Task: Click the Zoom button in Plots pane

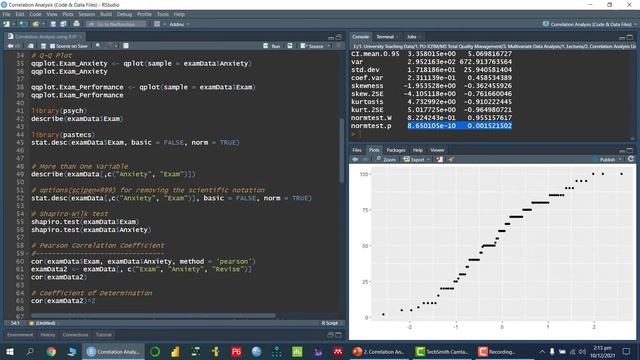Action: [386, 160]
